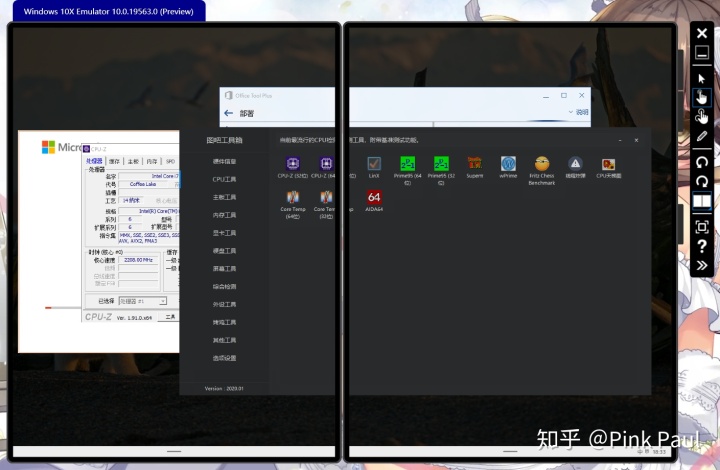Rotate the emulator clockwise

pyautogui.click(x=702, y=181)
